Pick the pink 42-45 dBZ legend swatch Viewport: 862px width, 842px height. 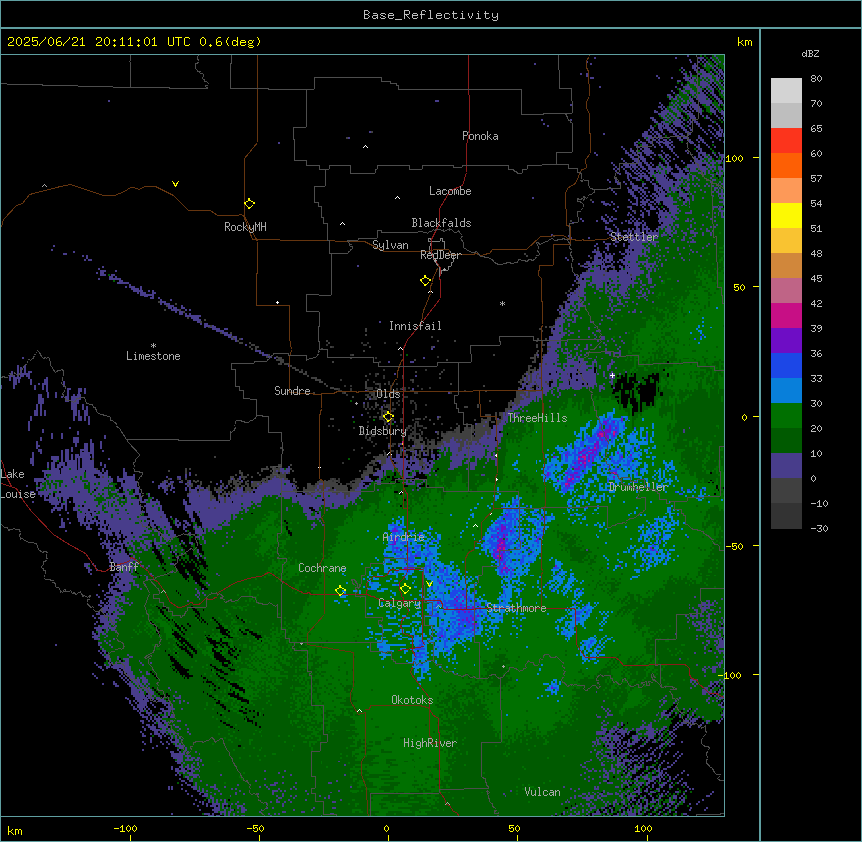pos(786,291)
